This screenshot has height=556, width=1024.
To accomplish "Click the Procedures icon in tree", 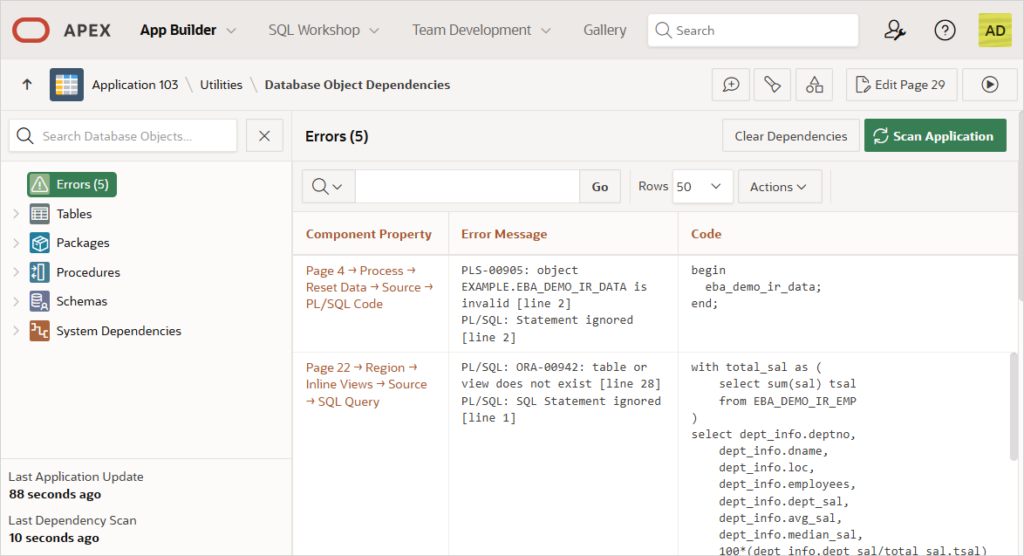I will [x=39, y=272].
